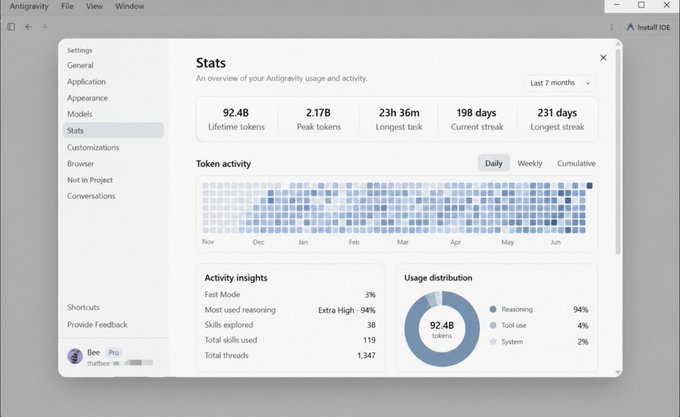
Task: Maximize the Antigravity window
Action: [x=641, y=5]
